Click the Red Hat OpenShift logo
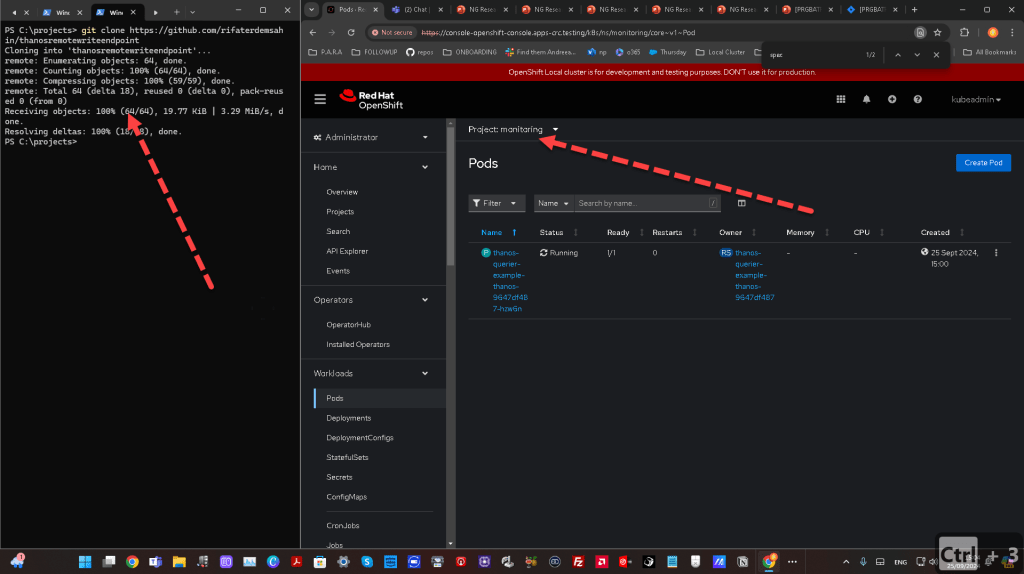 point(371,99)
